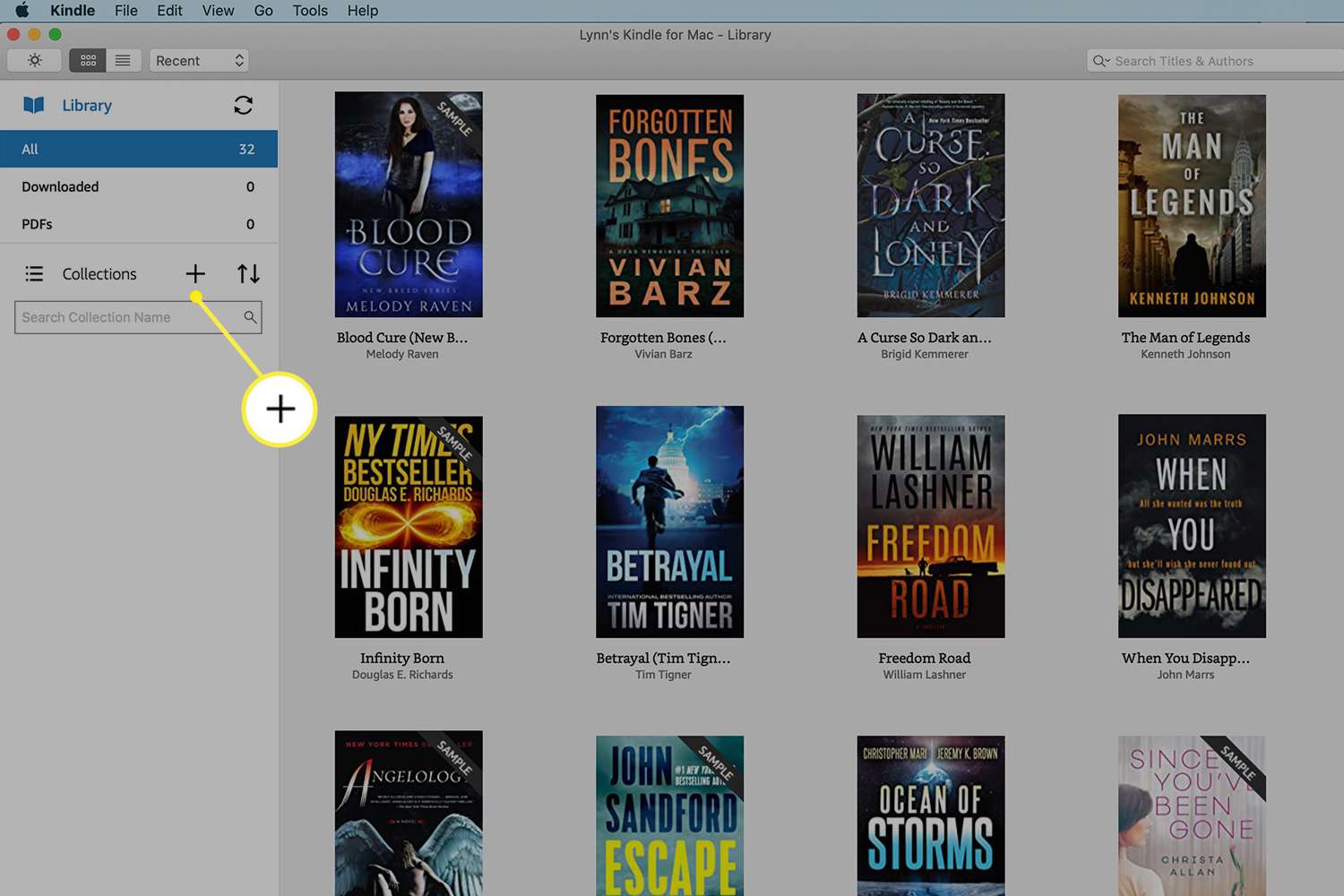
Task: Click the 'Forgotten Bones (...' title text
Action: 663,338
